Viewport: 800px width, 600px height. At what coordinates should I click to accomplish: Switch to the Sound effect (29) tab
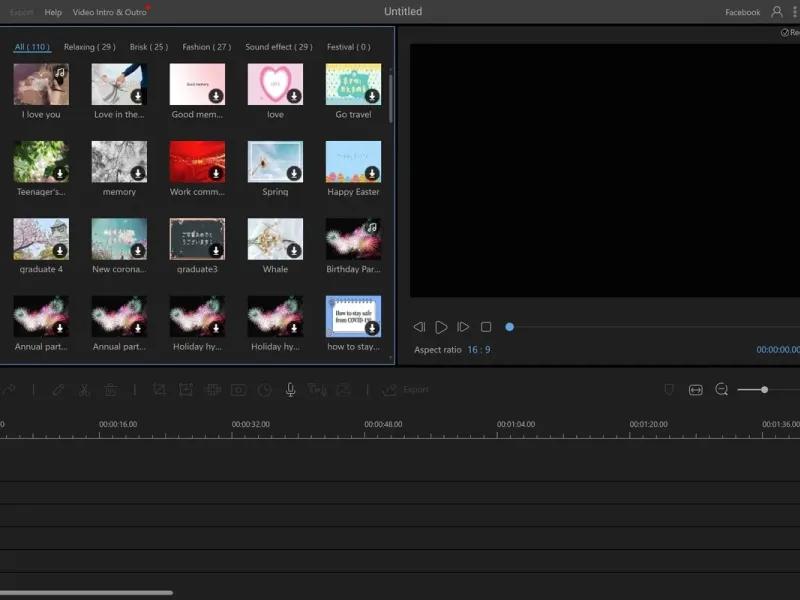279,47
